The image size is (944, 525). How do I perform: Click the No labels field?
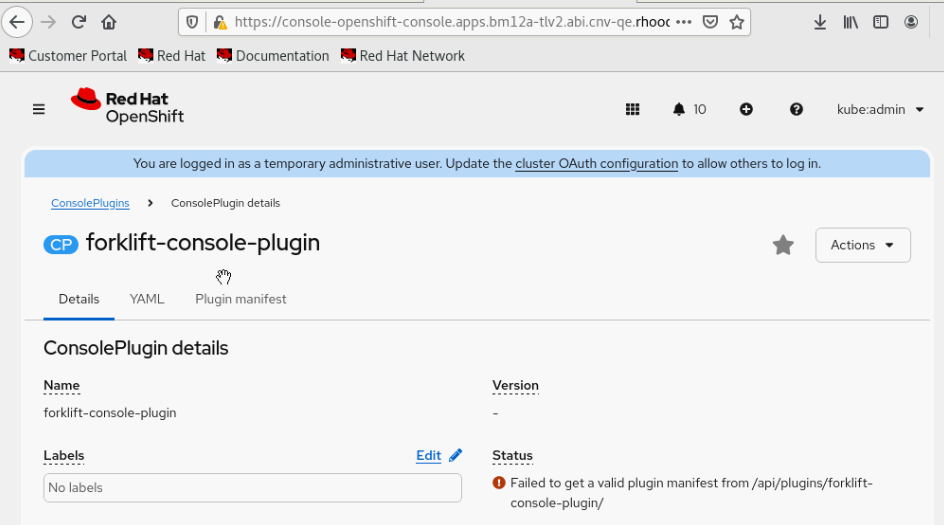point(252,488)
